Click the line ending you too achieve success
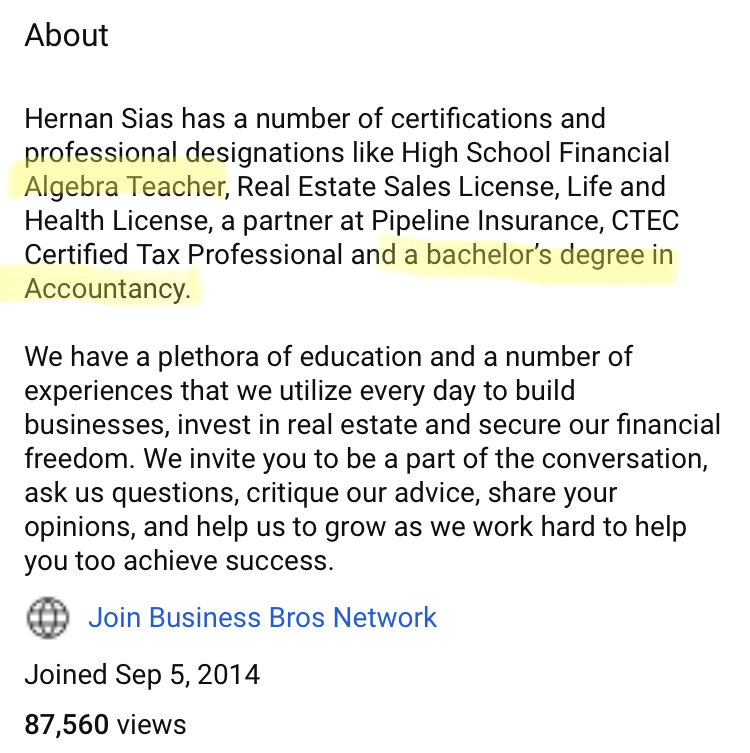Screen dimensions: 750x753 179,561
